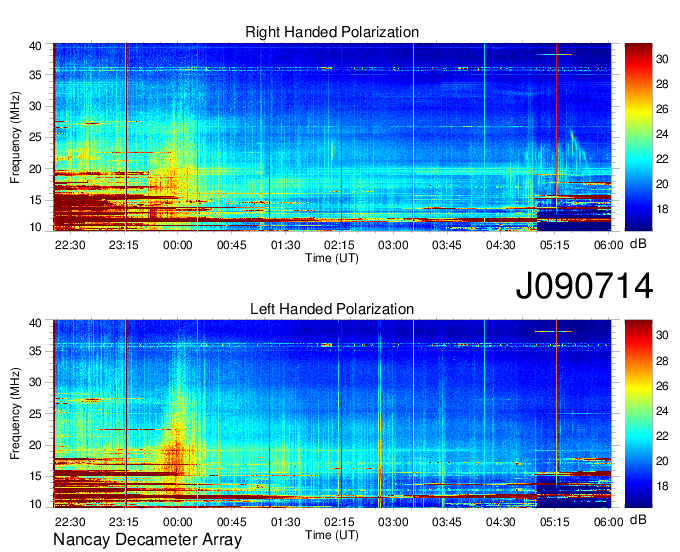
Task: Click the '35' frequency tick on the top plot
Action: [35, 75]
